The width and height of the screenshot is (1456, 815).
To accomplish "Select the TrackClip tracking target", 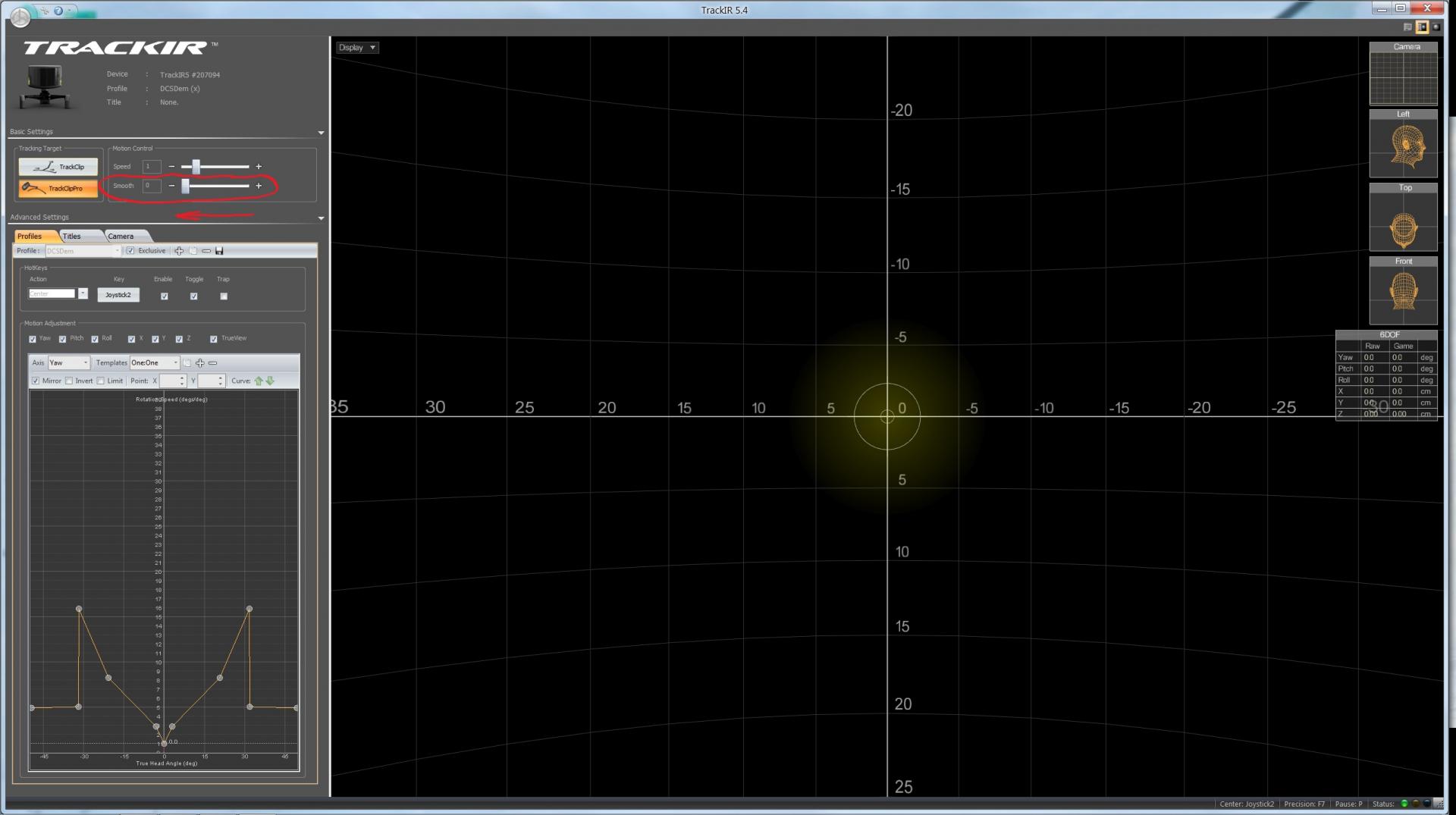I will point(58,167).
